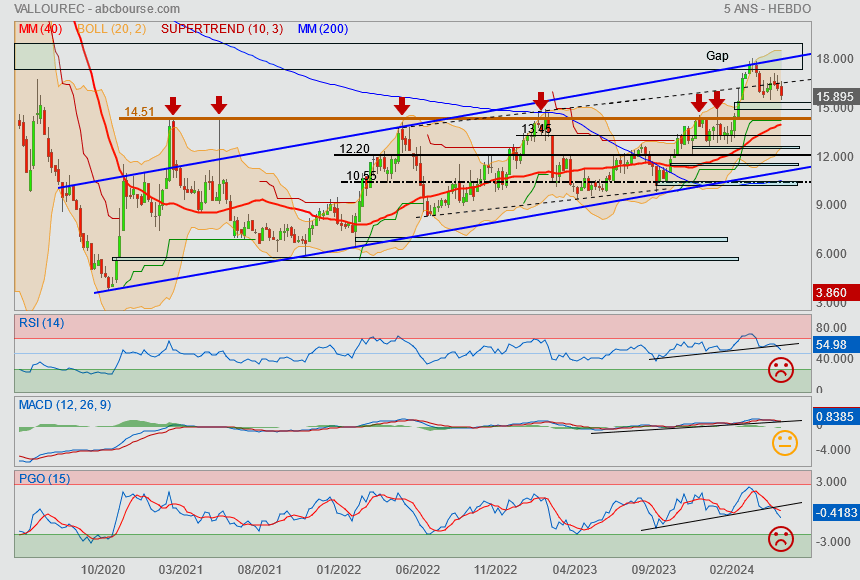This screenshot has width=860, height=580.
Task: Click the VALLOUREC - abcbourse.com title
Action: (97, 9)
